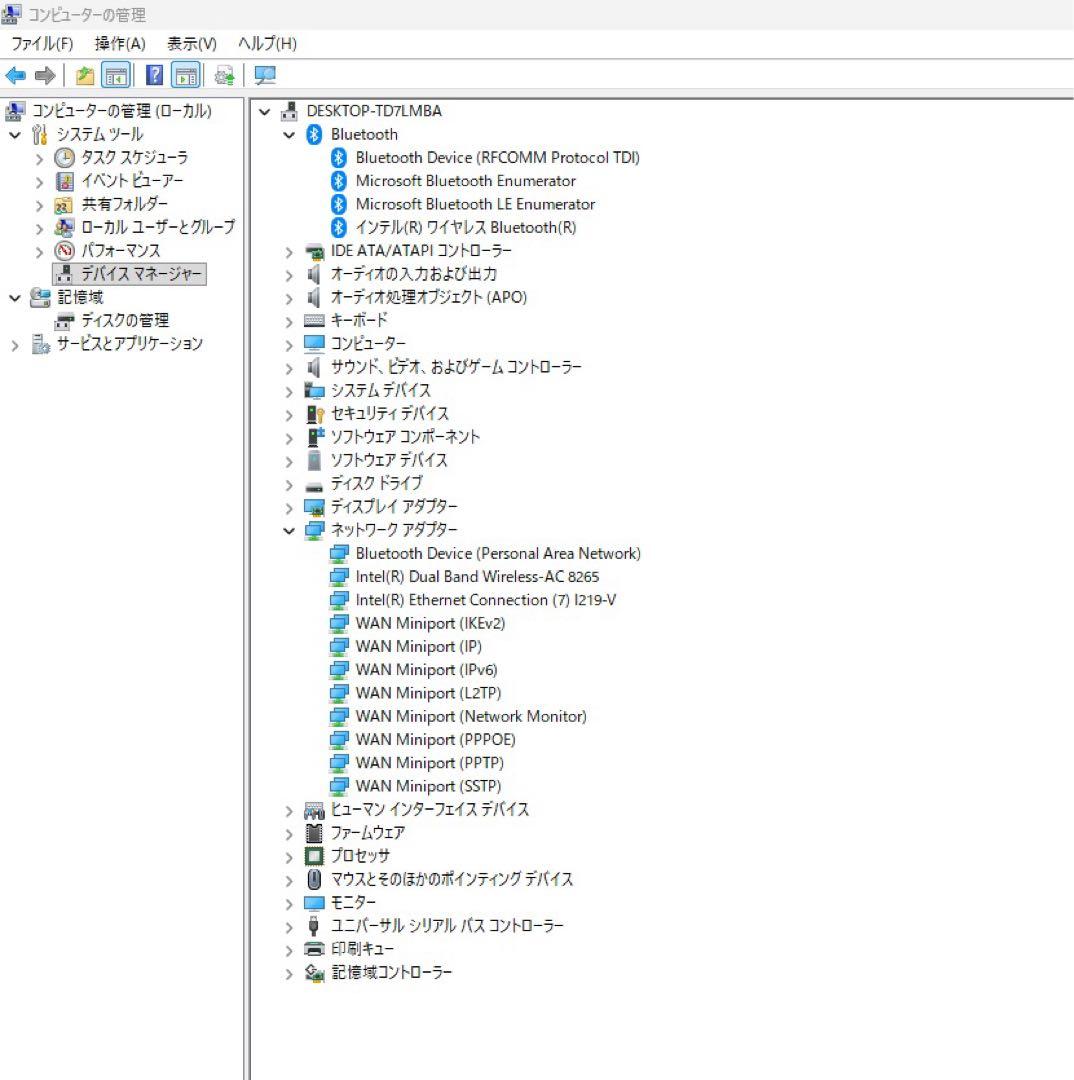The height and width of the screenshot is (1080, 1074).
Task: Select WAN Miniport (L2TP)
Action: (x=428, y=693)
